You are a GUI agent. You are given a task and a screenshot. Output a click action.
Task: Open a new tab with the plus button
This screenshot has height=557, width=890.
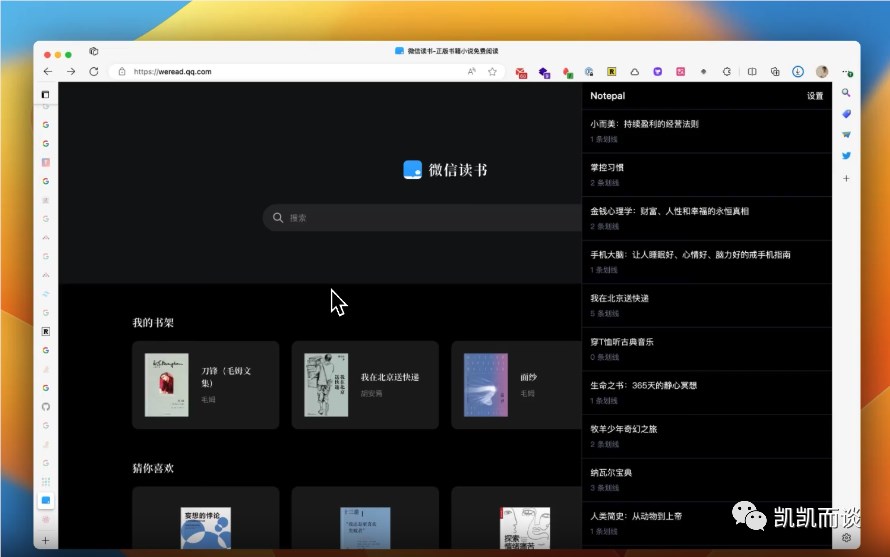click(45, 541)
